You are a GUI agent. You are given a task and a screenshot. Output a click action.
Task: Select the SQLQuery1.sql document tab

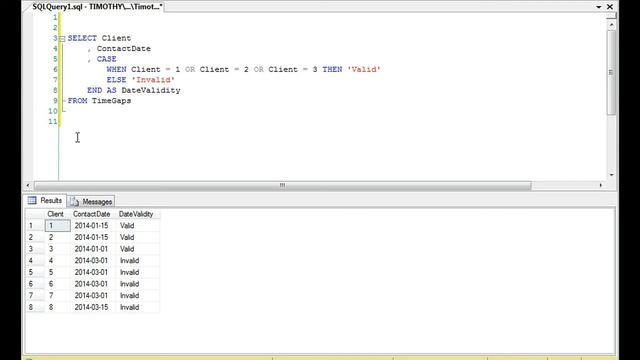point(97,7)
